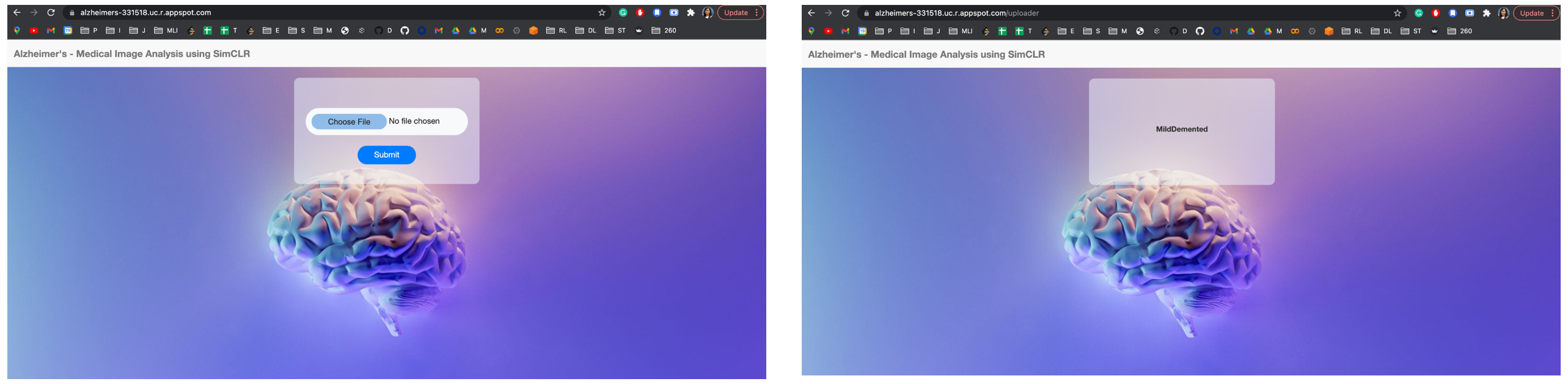Open the Google Maps bookmark in the left window
Screen dimensions: 1568x384
click(17, 31)
